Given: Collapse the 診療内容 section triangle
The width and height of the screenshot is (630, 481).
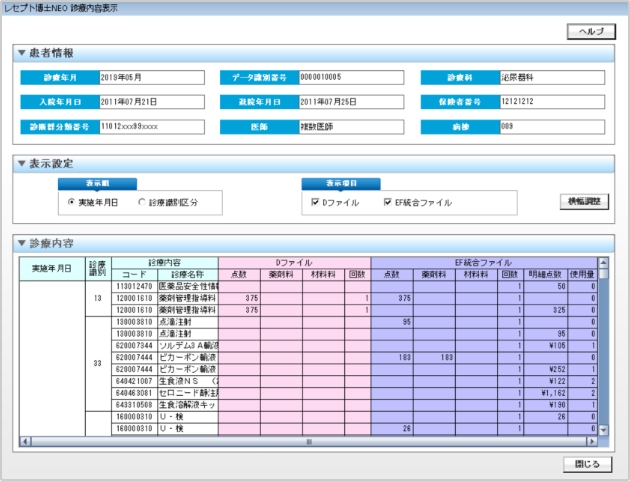Looking at the screenshot, I should tap(22, 243).
